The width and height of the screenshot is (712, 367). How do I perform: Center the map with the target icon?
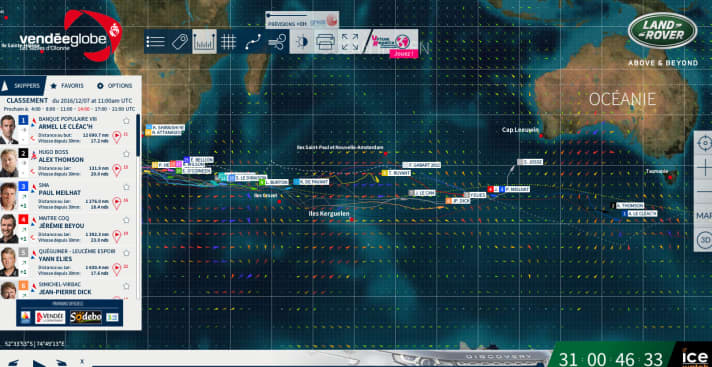tap(704, 144)
